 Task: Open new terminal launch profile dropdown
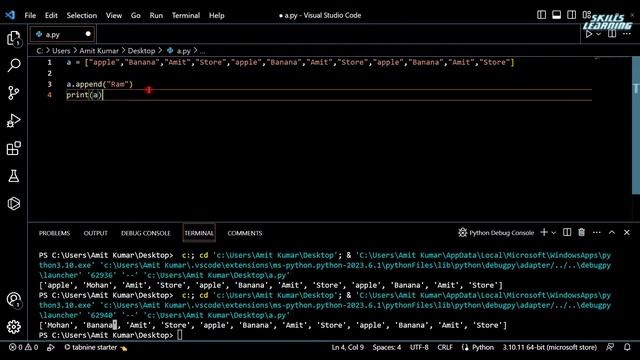point(553,233)
